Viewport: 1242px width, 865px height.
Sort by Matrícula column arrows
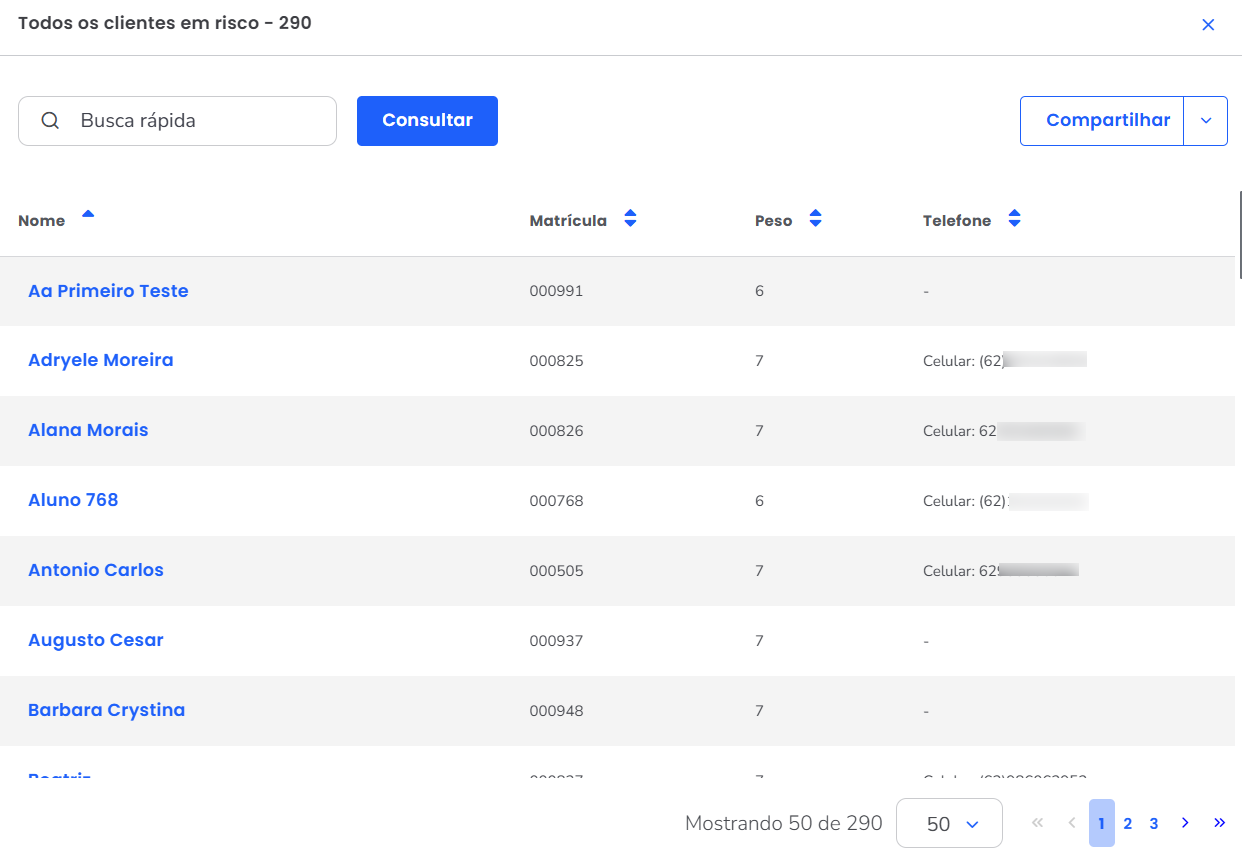[630, 219]
